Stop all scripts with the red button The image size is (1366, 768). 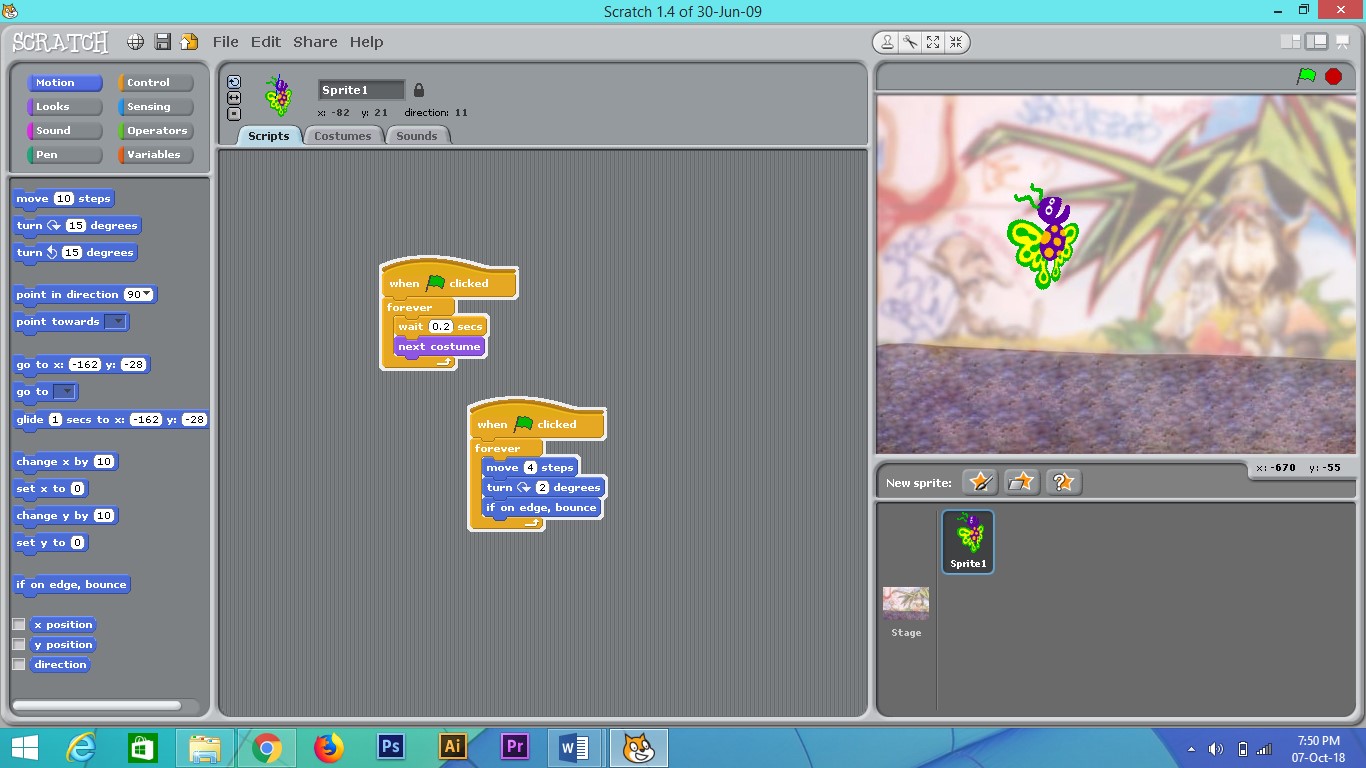(1332, 75)
